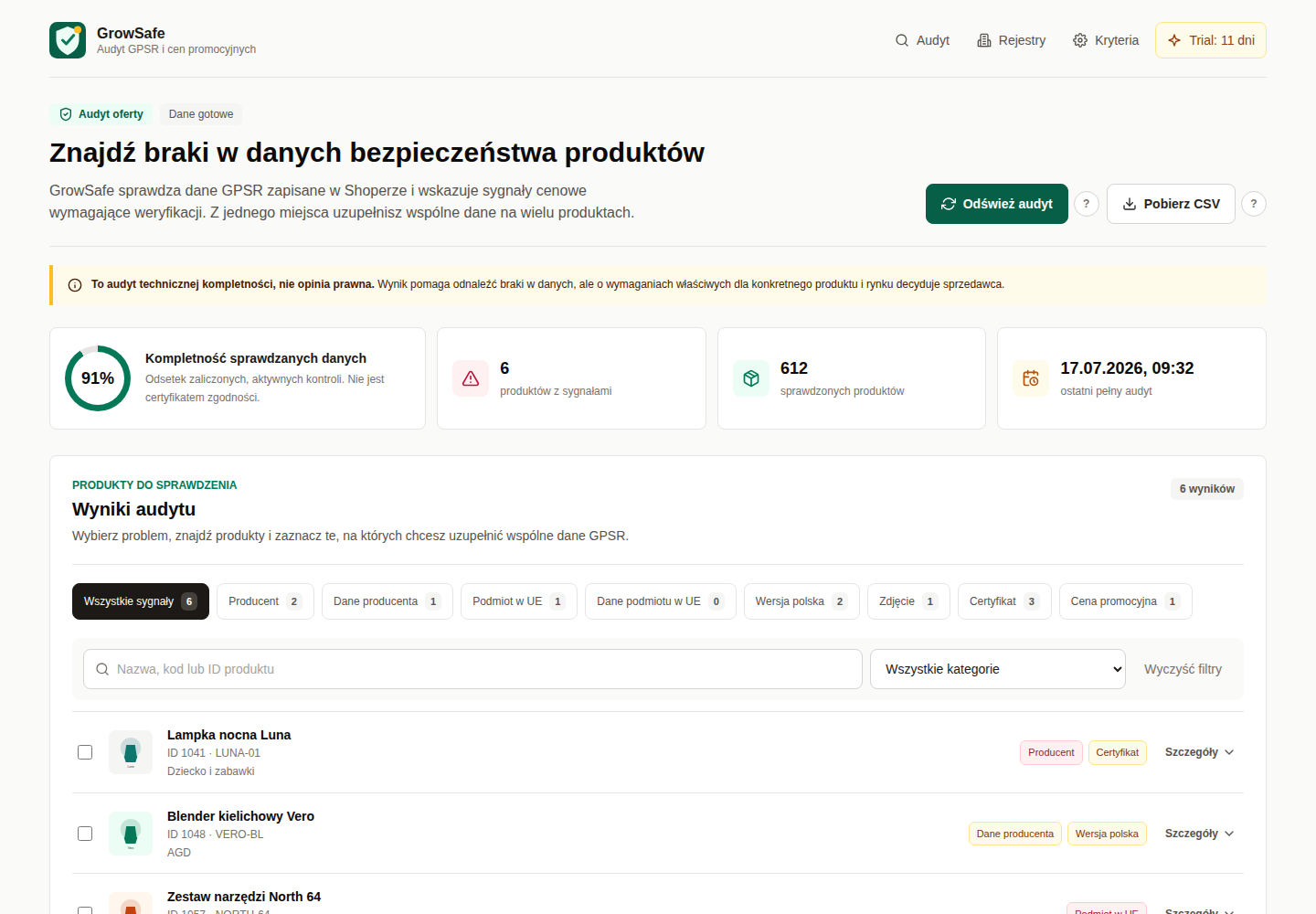Click the GrowSafe shield logo

tap(68, 40)
